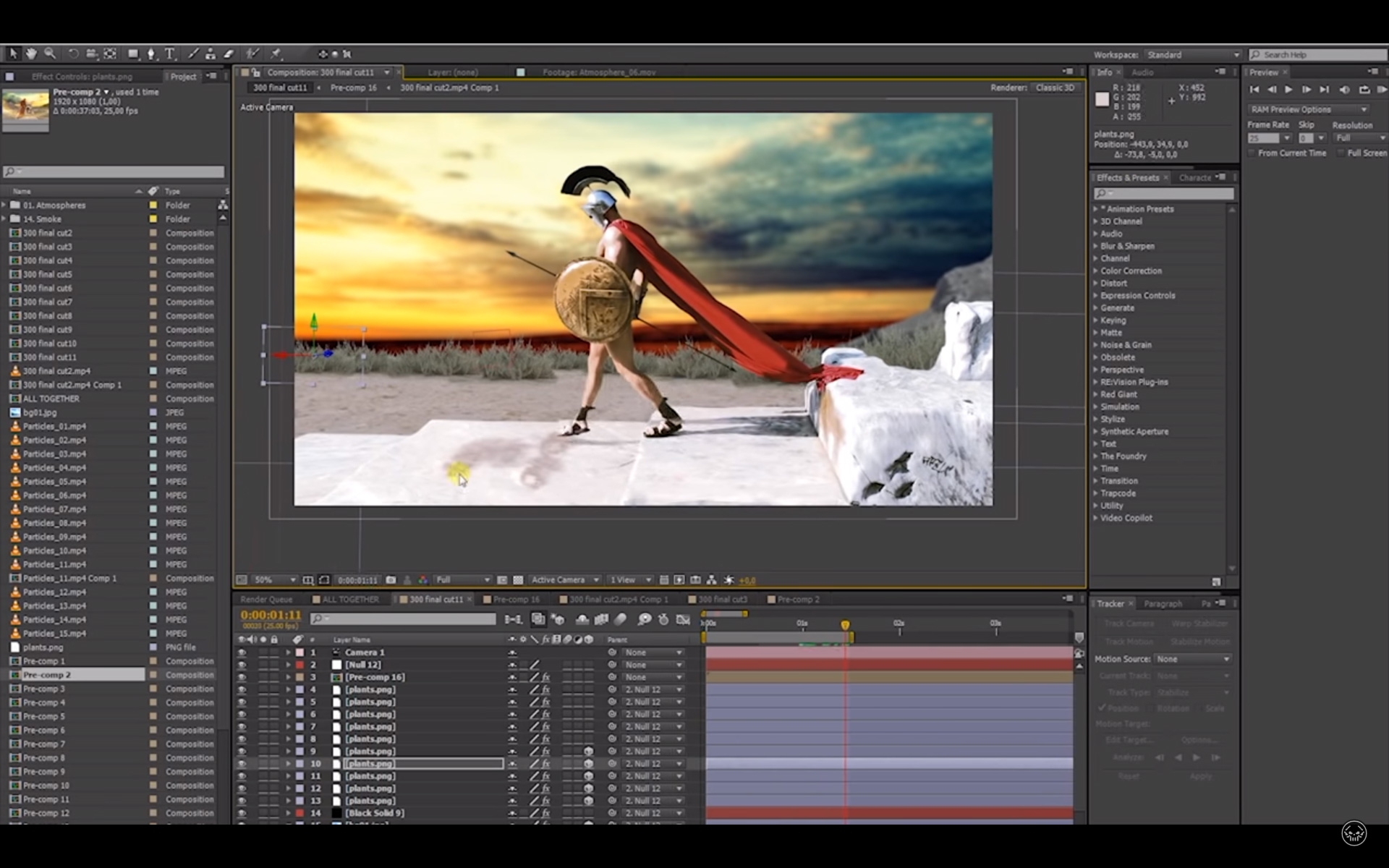
Task: Switch to the Pre-comp 16 timeline tab
Action: pos(517,600)
